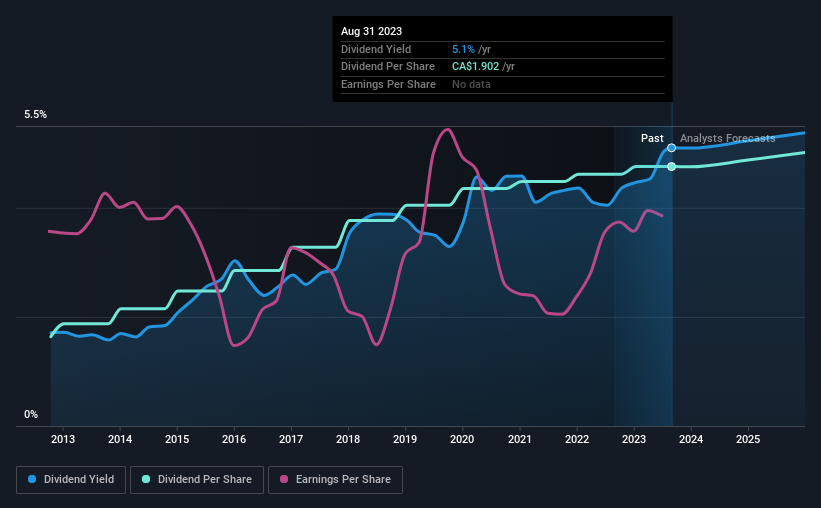Click the '0%' y-axis label
The width and height of the screenshot is (821, 508).
(x=31, y=414)
